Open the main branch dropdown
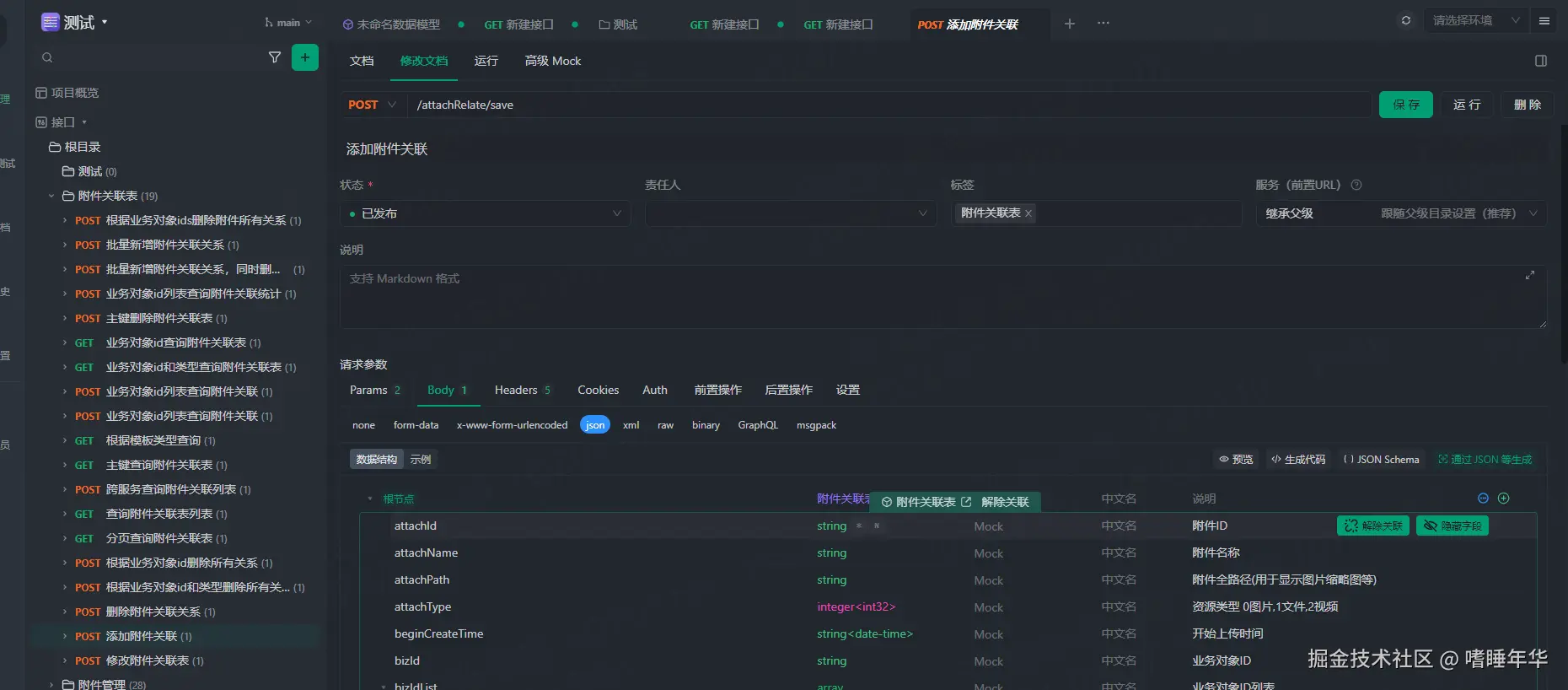This screenshot has height=690, width=1568. (288, 23)
